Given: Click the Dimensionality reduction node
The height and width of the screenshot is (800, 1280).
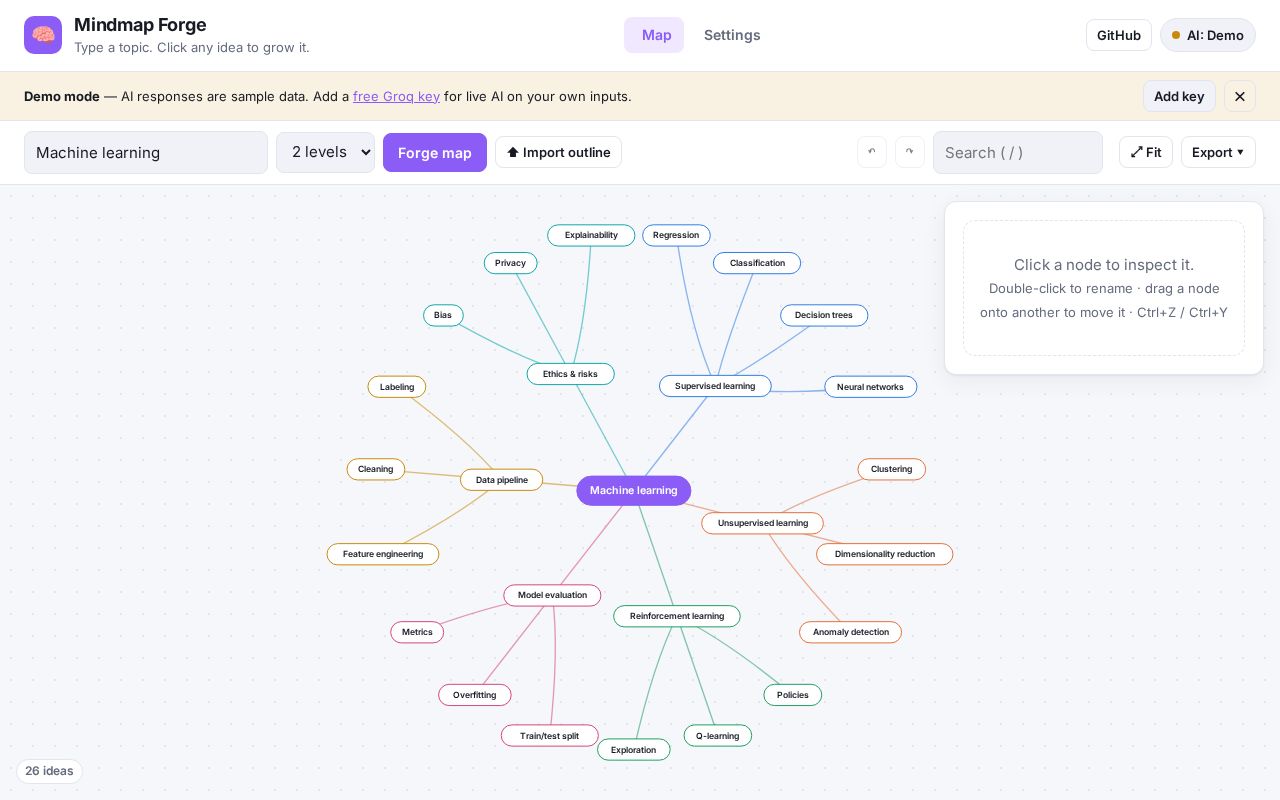Looking at the screenshot, I should (884, 554).
